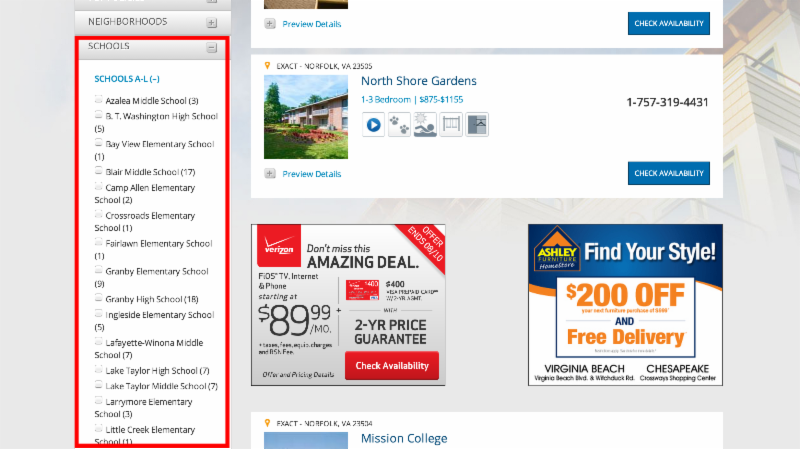The image size is (800, 449).
Task: Click the pet-friendly paw prints icon
Action: tap(399, 124)
